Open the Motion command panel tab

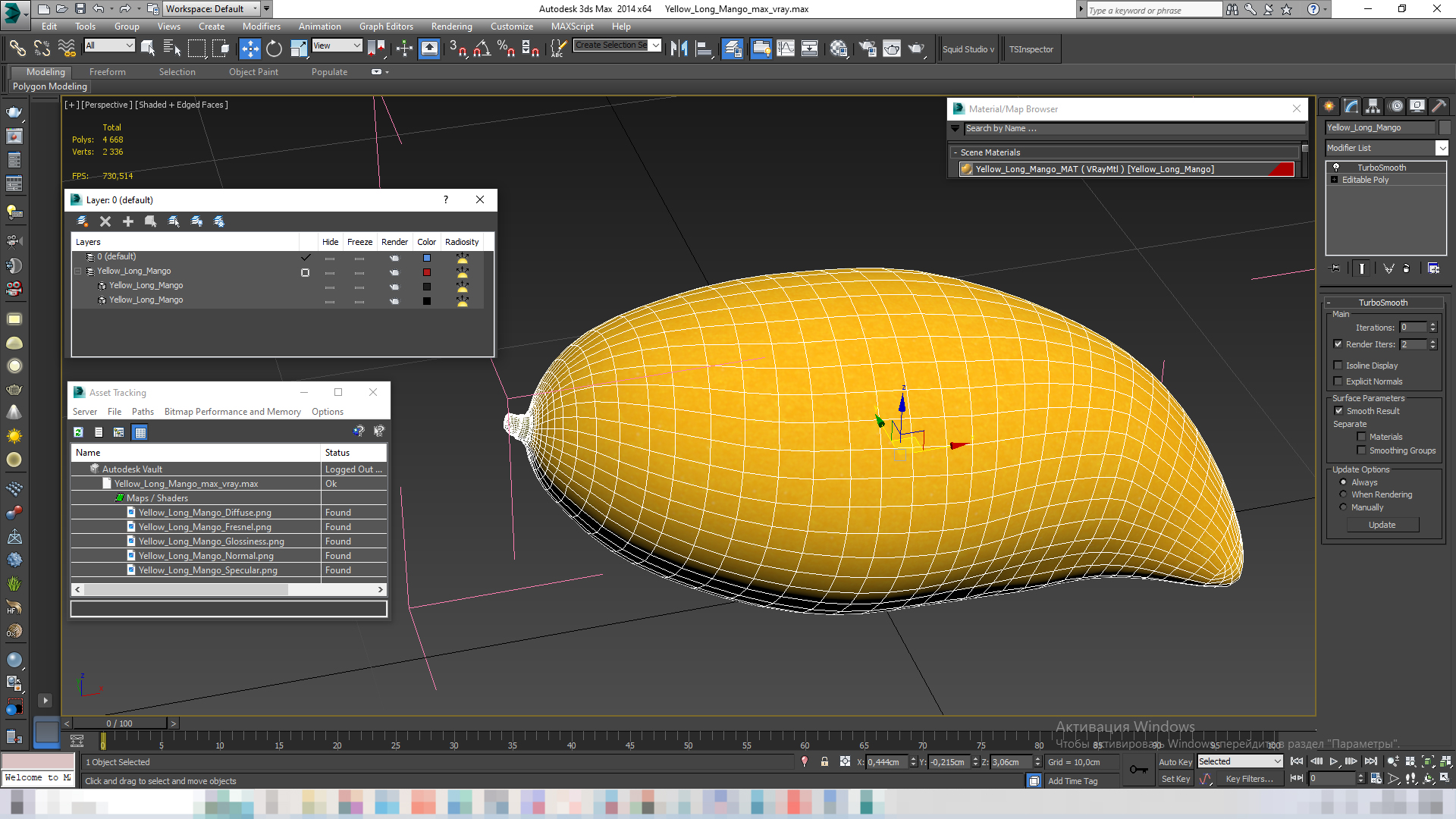point(1395,106)
